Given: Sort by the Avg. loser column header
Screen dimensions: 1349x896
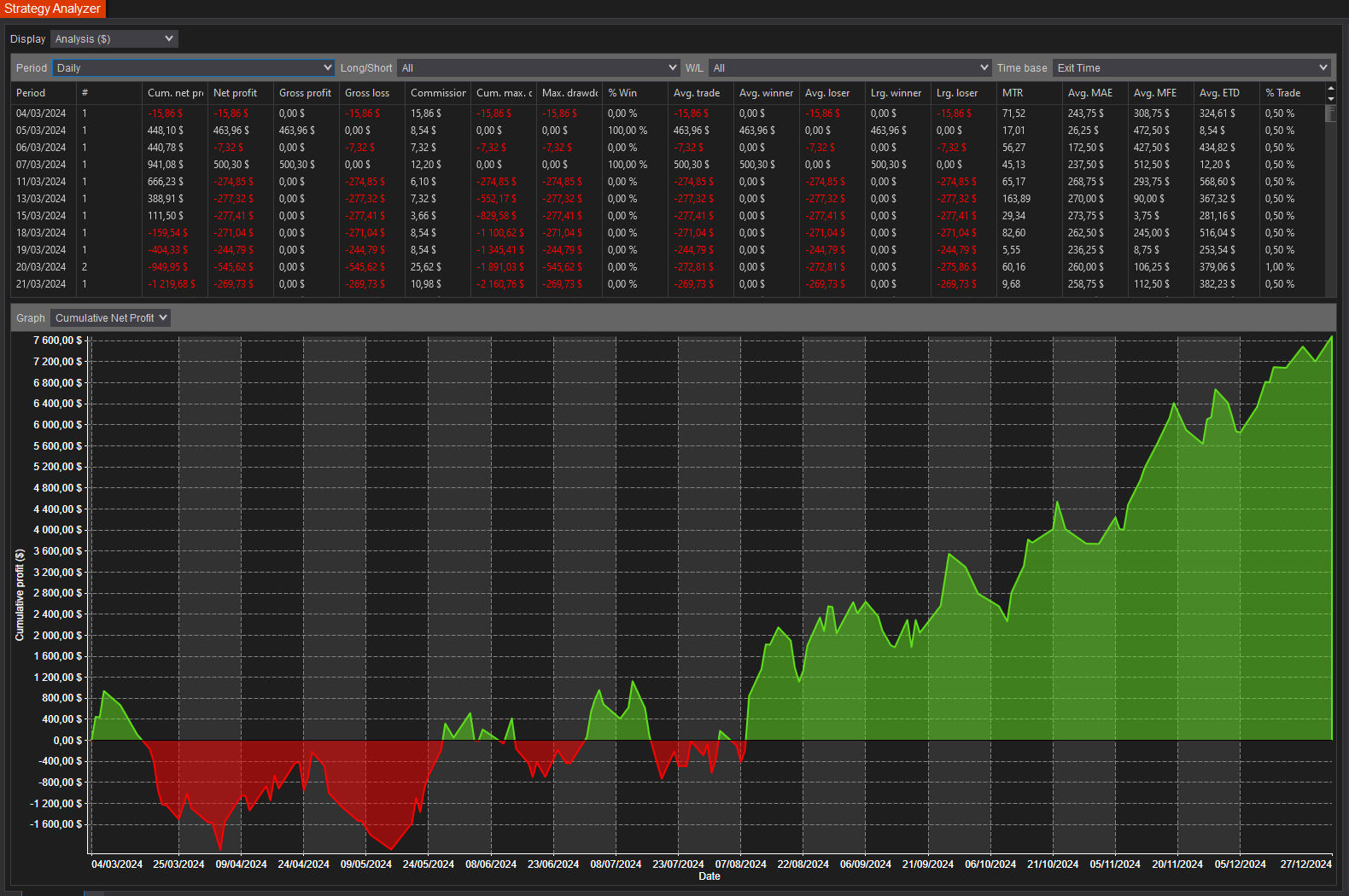Looking at the screenshot, I should (x=832, y=93).
